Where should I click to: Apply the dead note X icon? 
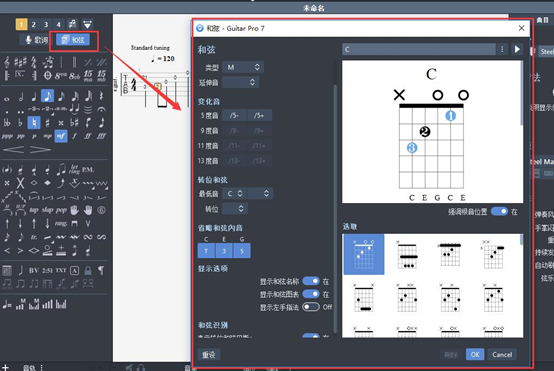[20, 183]
